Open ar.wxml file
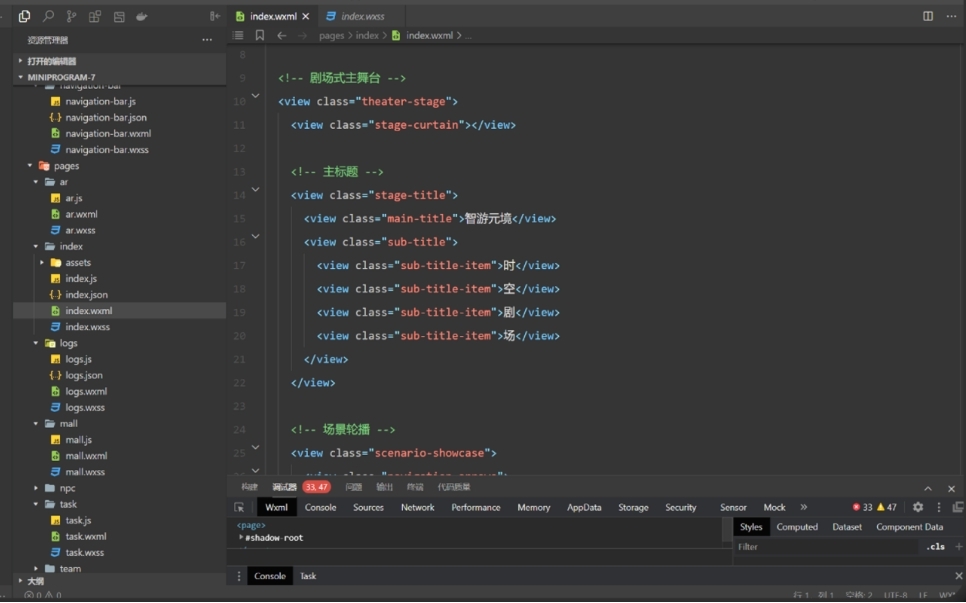The height and width of the screenshot is (603, 966). [x=81, y=214]
